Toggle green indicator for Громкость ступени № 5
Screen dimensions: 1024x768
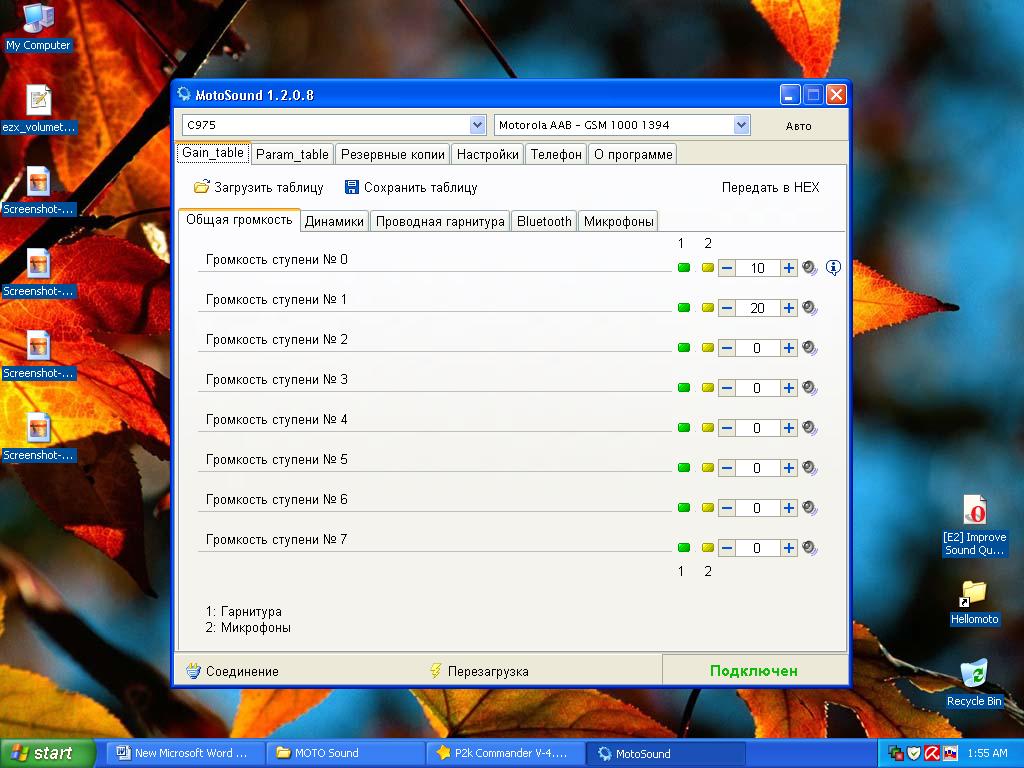pos(684,468)
